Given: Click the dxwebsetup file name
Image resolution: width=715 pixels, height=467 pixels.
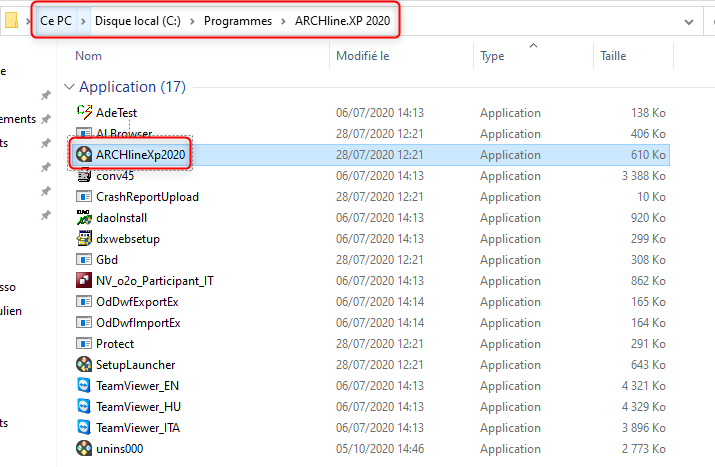Looking at the screenshot, I should click(x=128, y=239).
